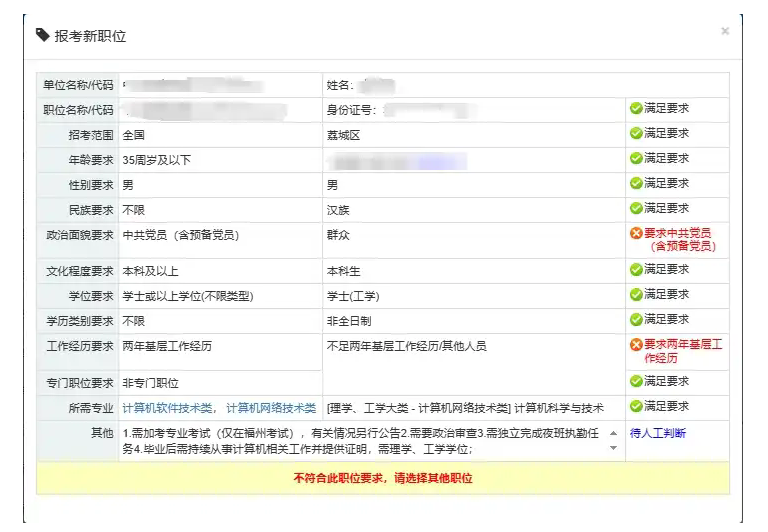
Task: Click red X icon in 政治面貌要求 row
Action: pos(636,233)
